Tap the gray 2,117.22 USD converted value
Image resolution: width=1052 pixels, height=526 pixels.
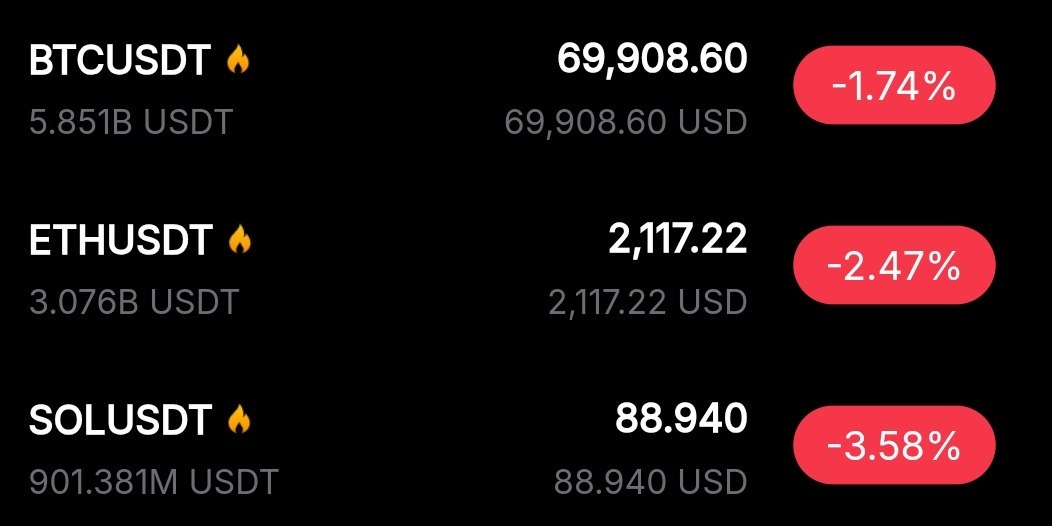coord(648,301)
